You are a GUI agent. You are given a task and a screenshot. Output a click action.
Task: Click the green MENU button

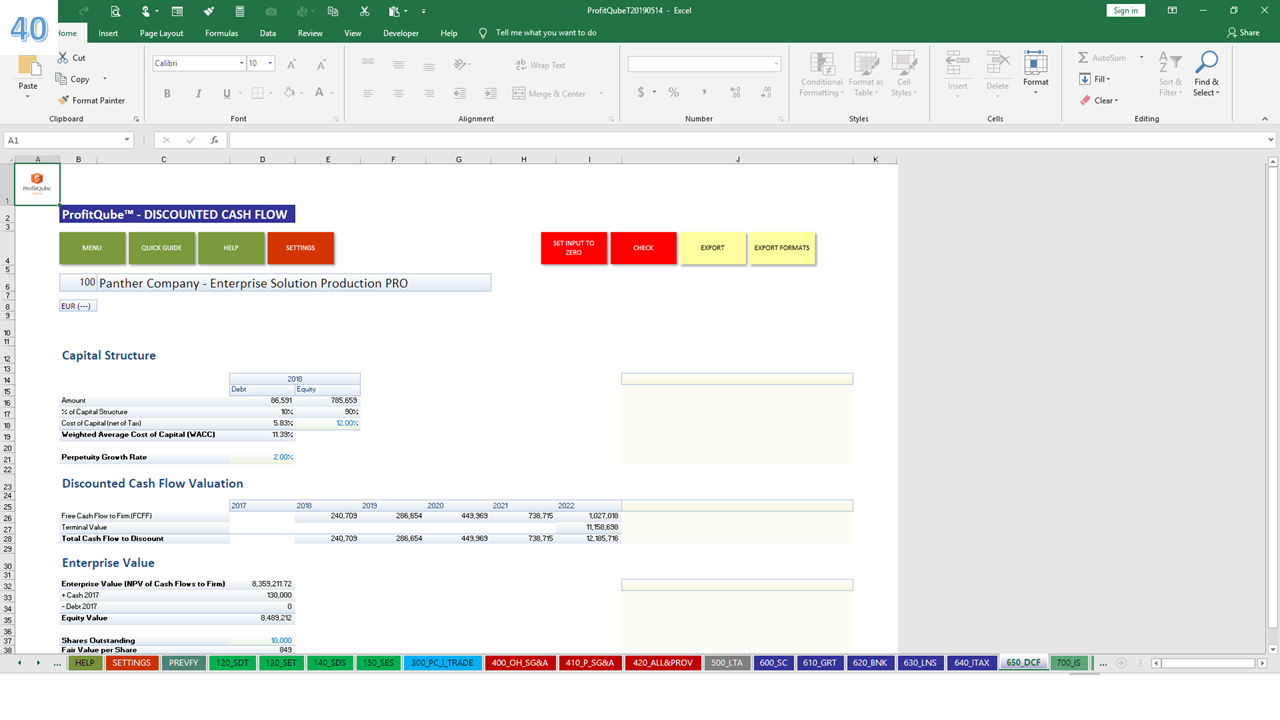coord(92,248)
